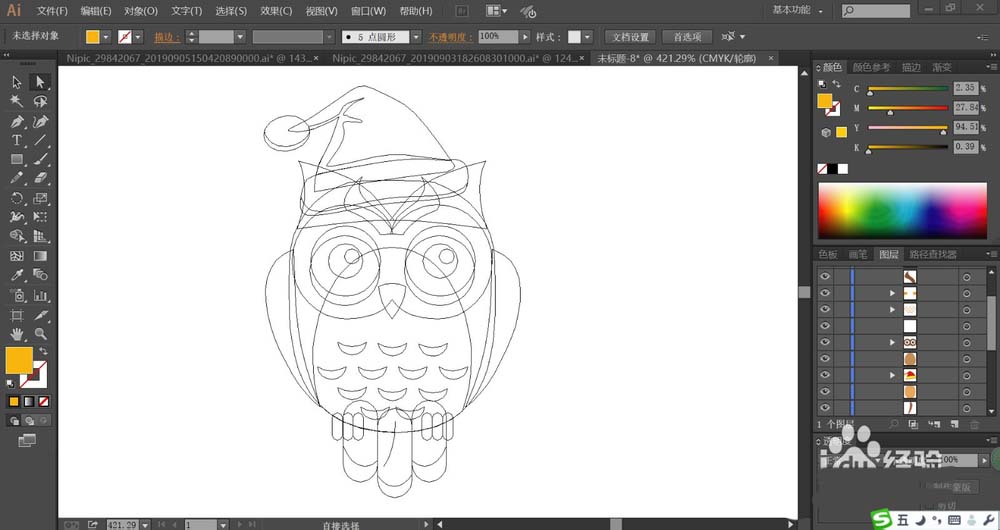Select the Direct Selection tool
Screen dimensions: 1000x530
40,82
